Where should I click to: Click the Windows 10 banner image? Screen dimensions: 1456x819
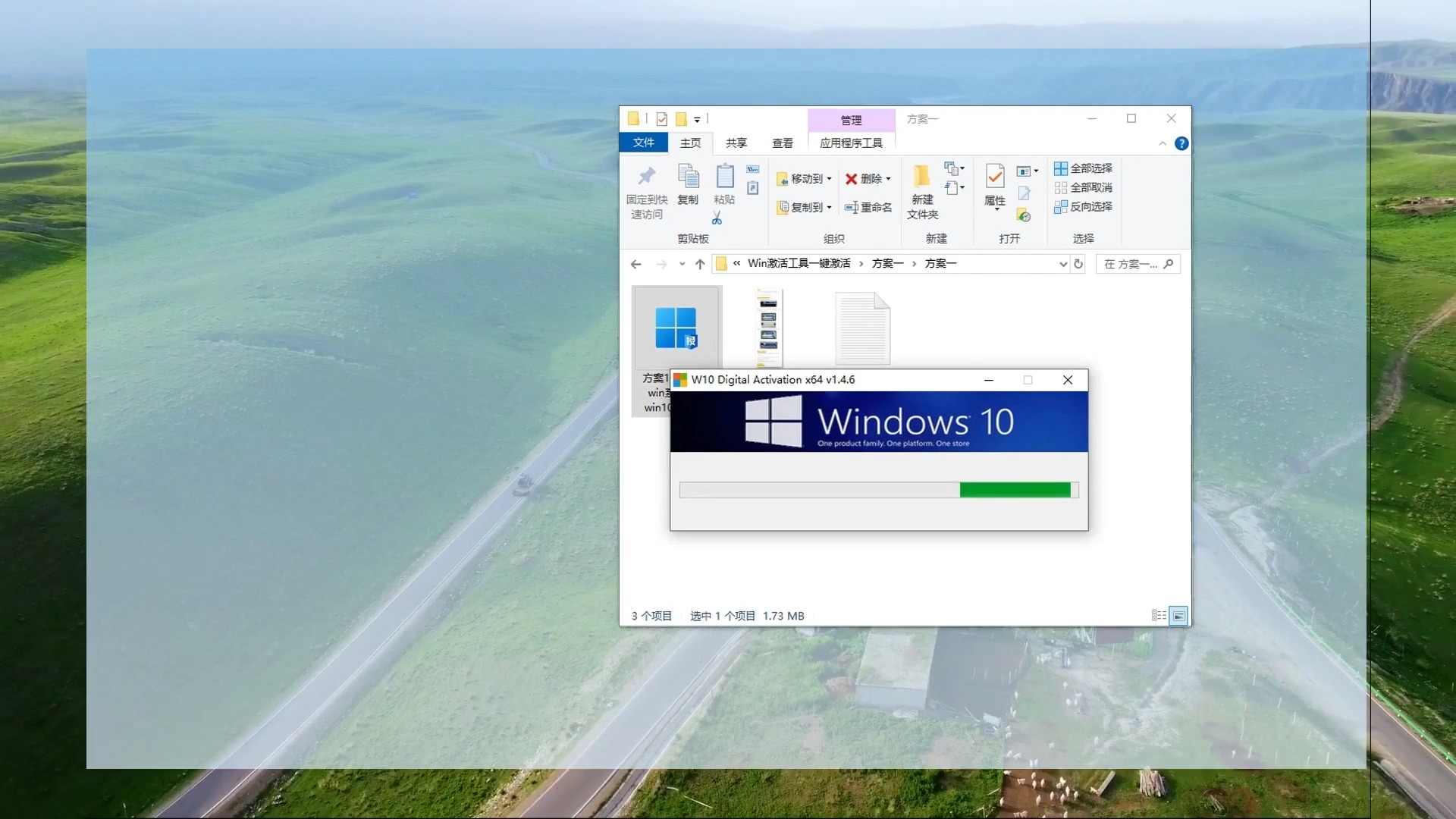point(879,422)
